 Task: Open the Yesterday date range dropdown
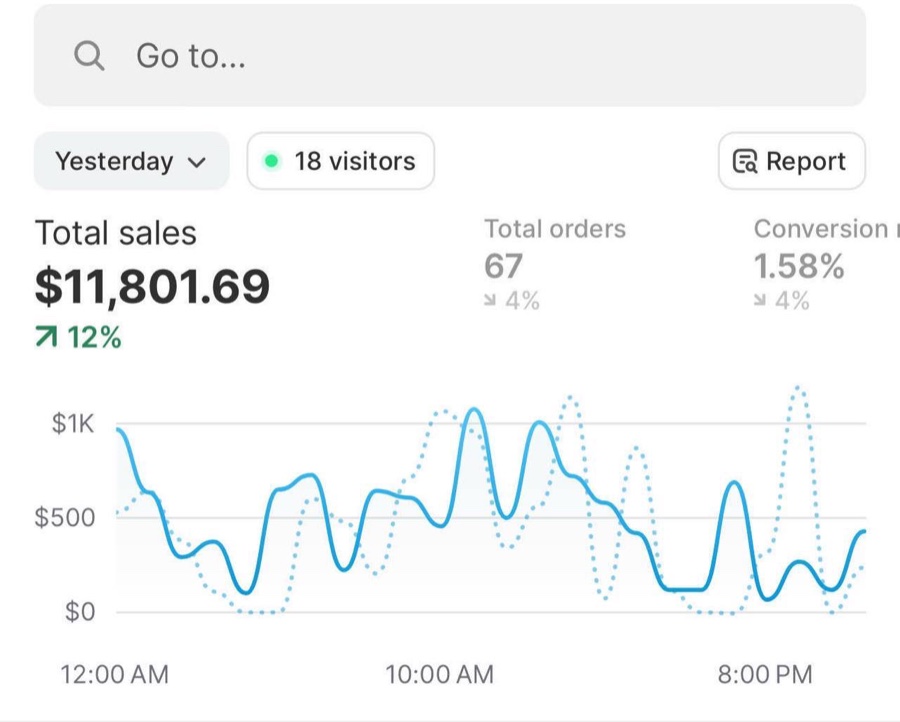[131, 161]
